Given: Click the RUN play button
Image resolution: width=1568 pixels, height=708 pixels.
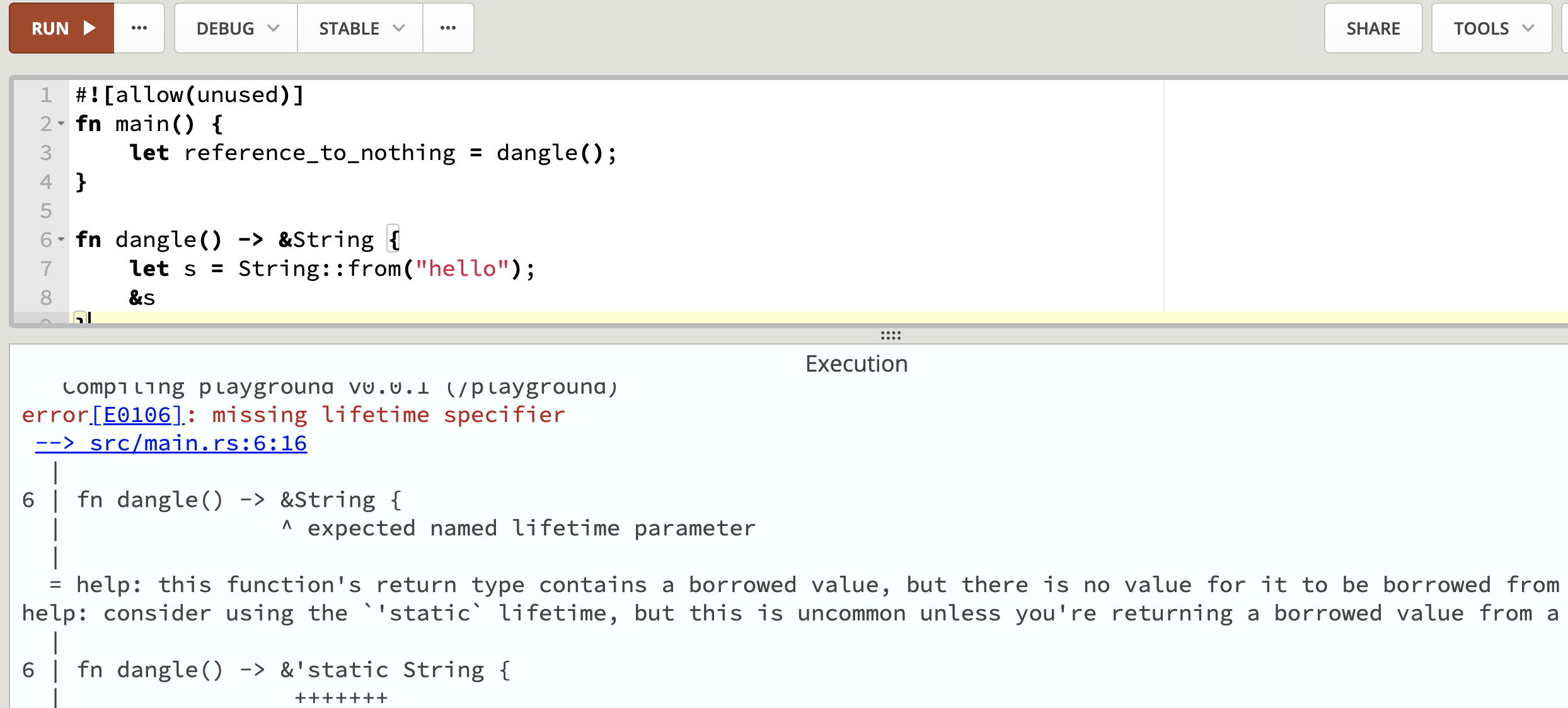Looking at the screenshot, I should pyautogui.click(x=61, y=28).
